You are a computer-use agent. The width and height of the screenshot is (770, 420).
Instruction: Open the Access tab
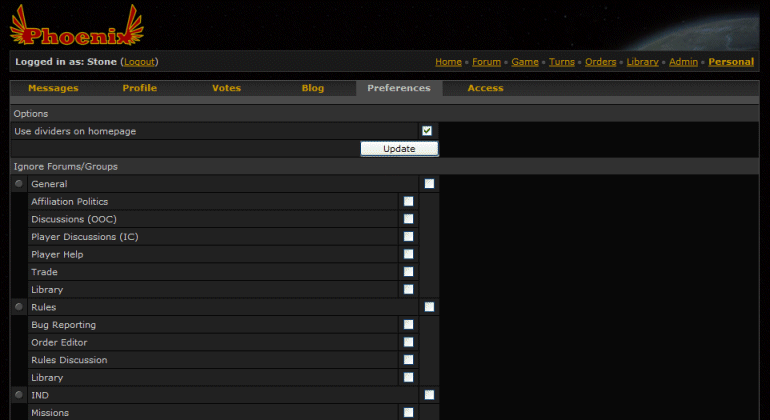pyautogui.click(x=485, y=88)
